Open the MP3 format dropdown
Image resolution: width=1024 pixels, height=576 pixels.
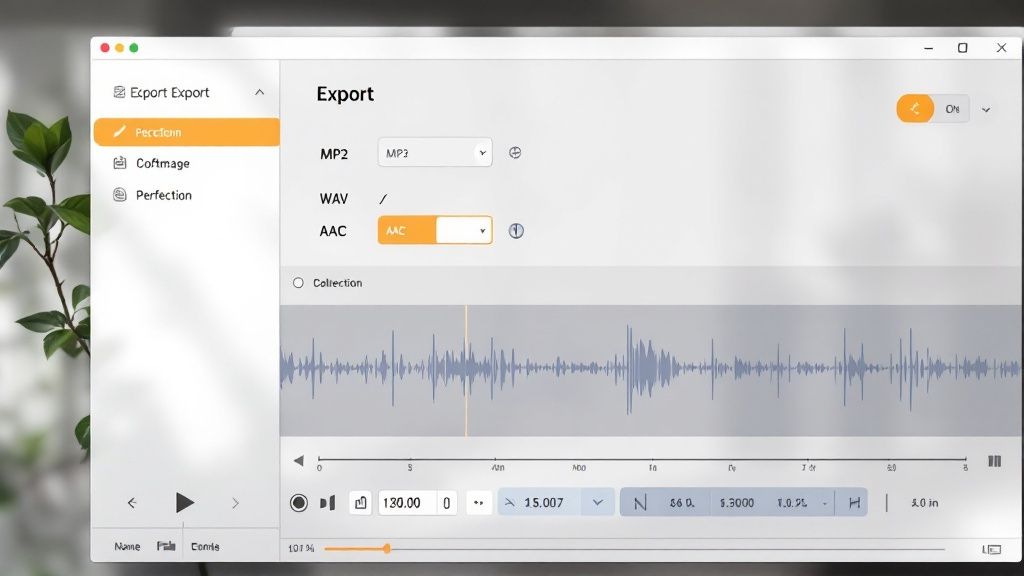pos(435,153)
